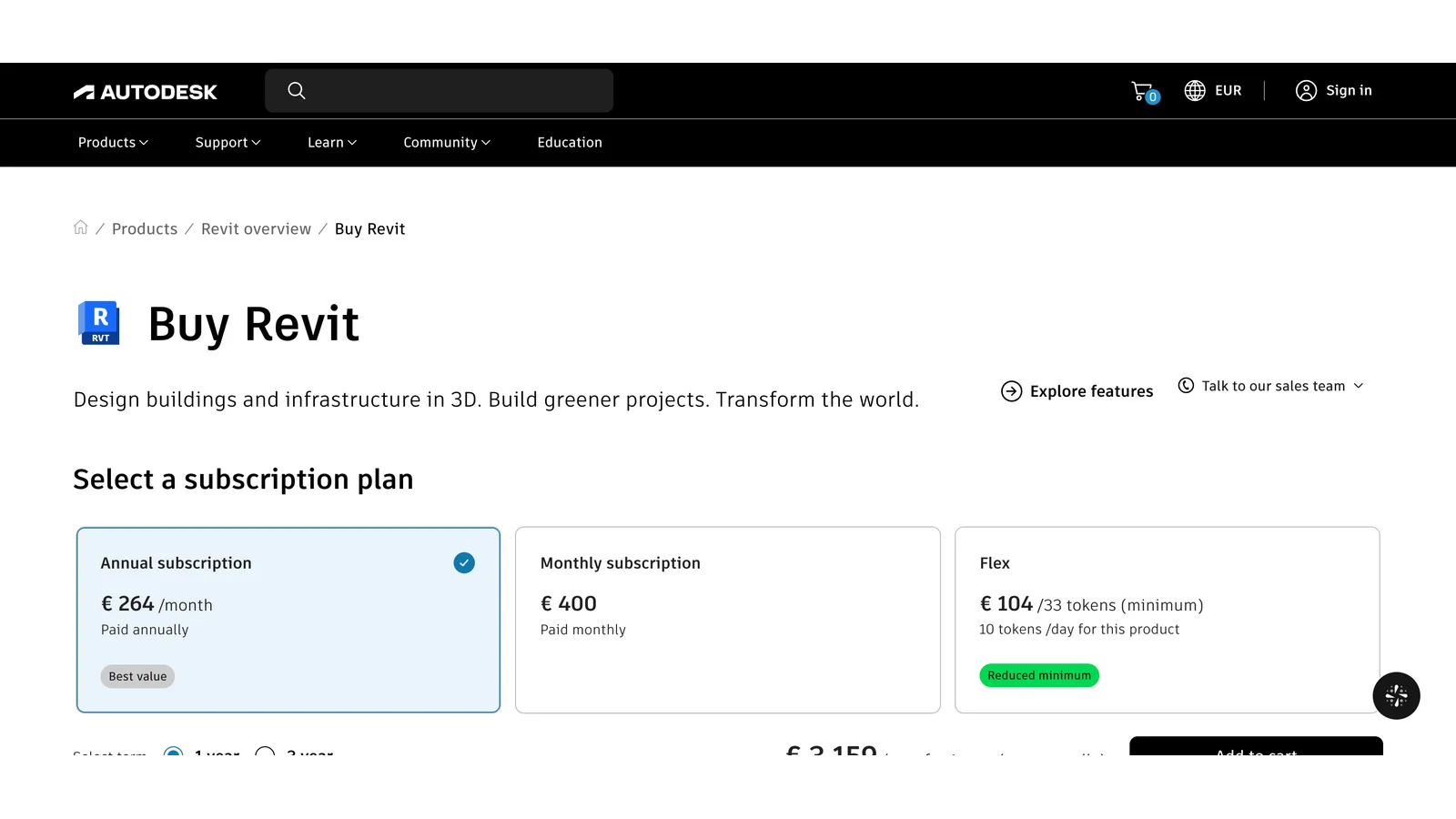Choose the Monthly subscription plan card
1456x819 pixels.
pyautogui.click(x=727, y=620)
